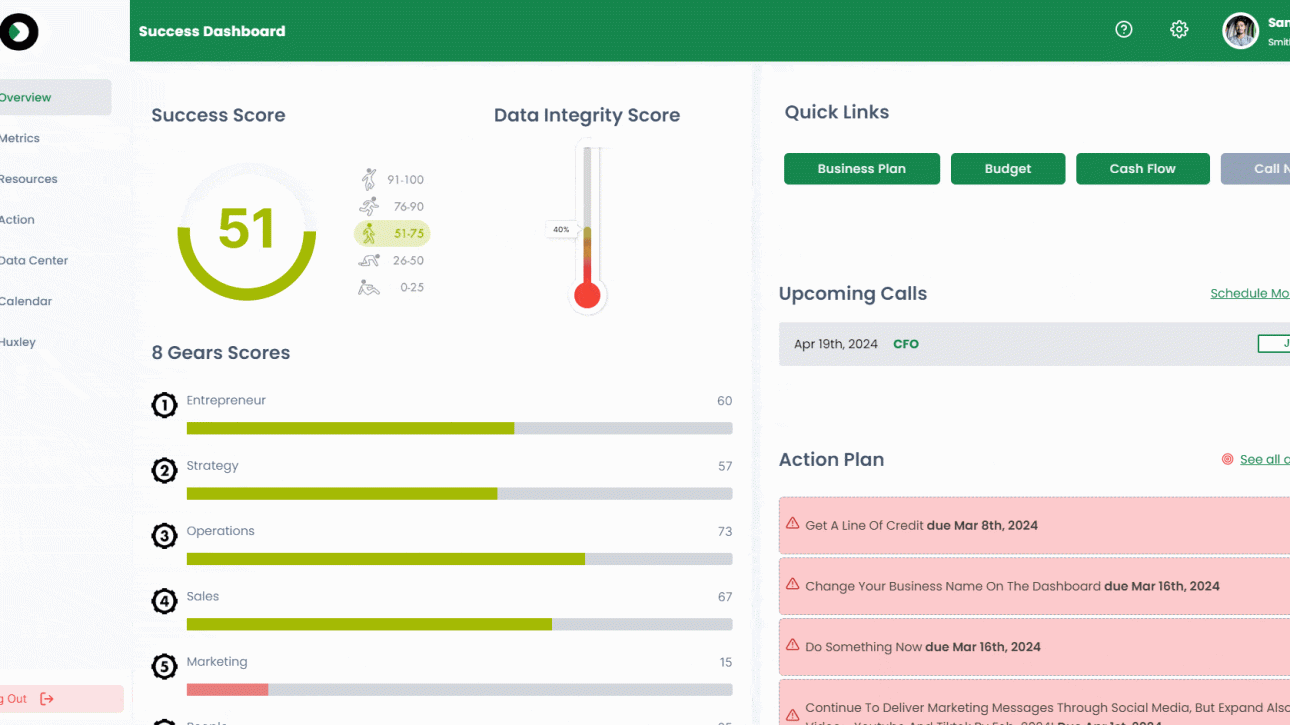Screen dimensions: 1290x725
Task: Open the Apr 19th, 2024 CFO call row
Action: click(x=1034, y=344)
